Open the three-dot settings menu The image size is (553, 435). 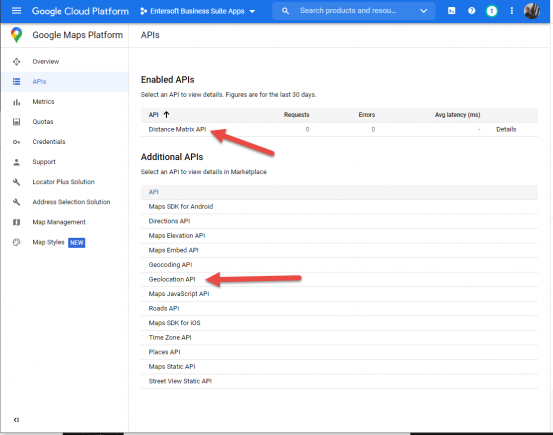coord(511,11)
